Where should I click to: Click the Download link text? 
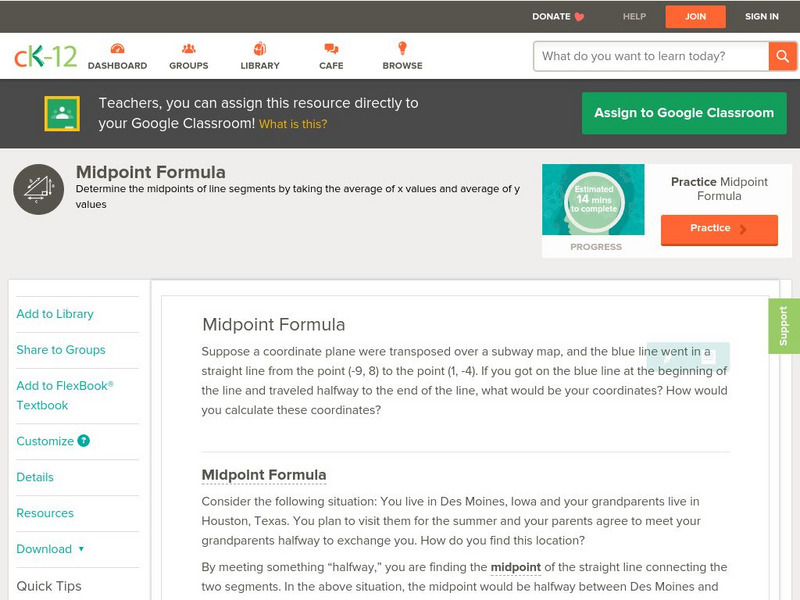[x=44, y=549]
